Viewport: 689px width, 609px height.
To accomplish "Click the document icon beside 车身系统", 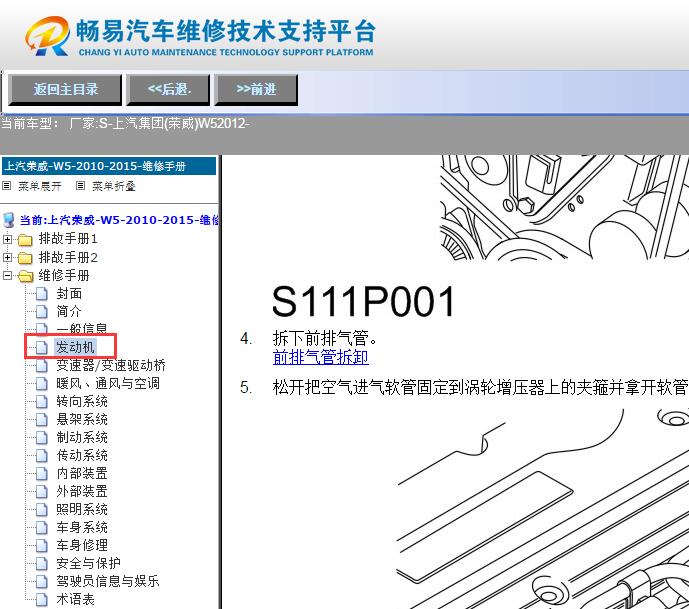I will (x=42, y=528).
